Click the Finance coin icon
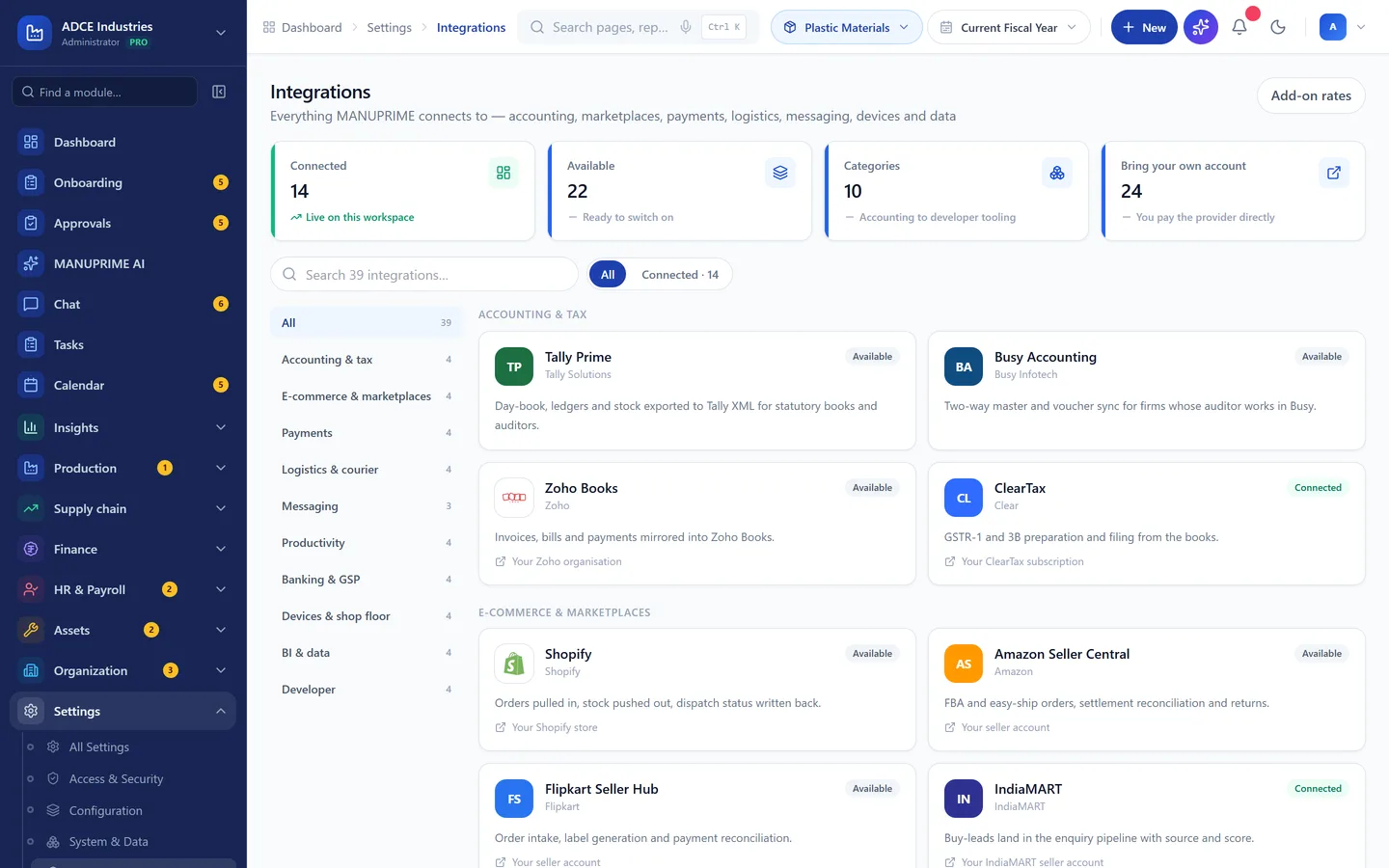The image size is (1389, 868). (x=31, y=549)
